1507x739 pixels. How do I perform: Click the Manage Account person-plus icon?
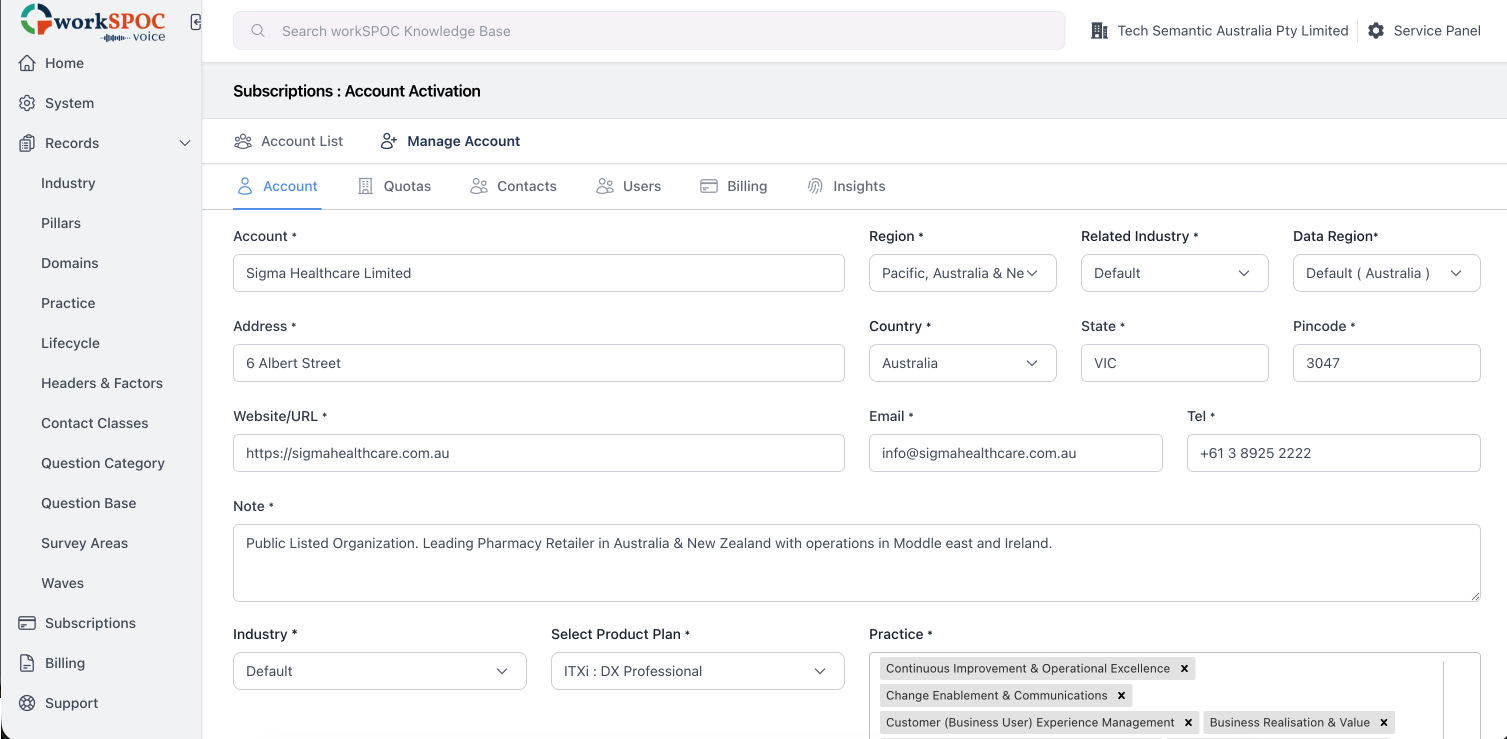pyautogui.click(x=389, y=141)
